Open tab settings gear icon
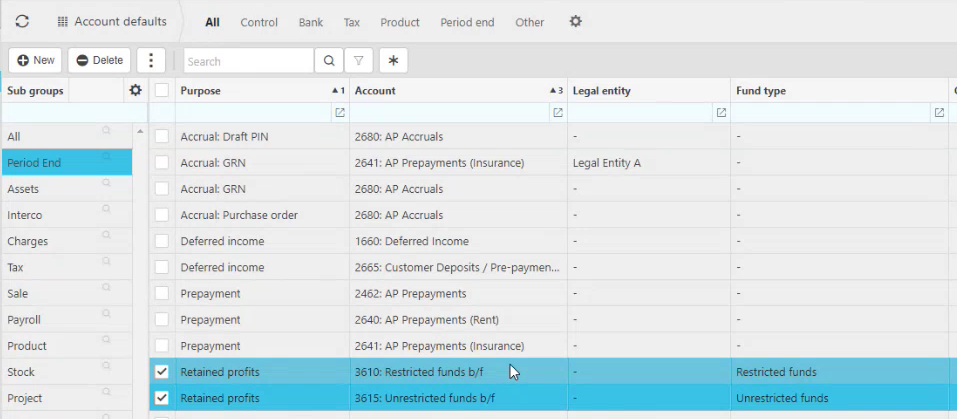 (x=576, y=21)
